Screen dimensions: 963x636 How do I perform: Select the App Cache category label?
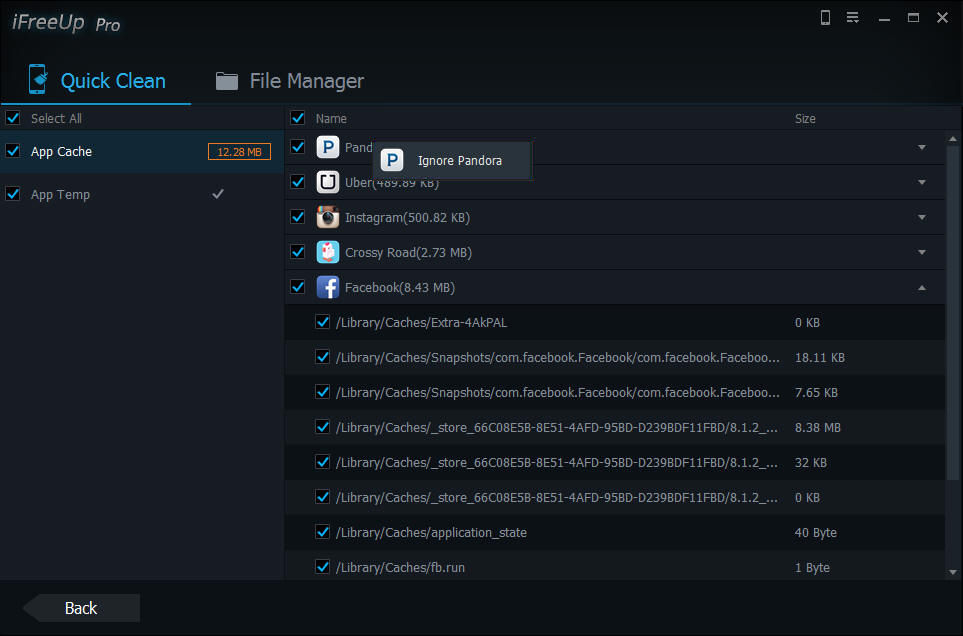61,152
